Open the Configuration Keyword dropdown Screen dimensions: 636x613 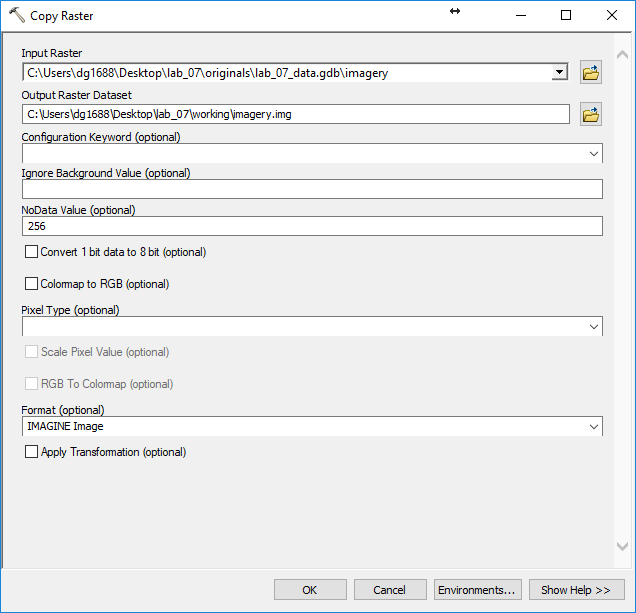tap(594, 154)
